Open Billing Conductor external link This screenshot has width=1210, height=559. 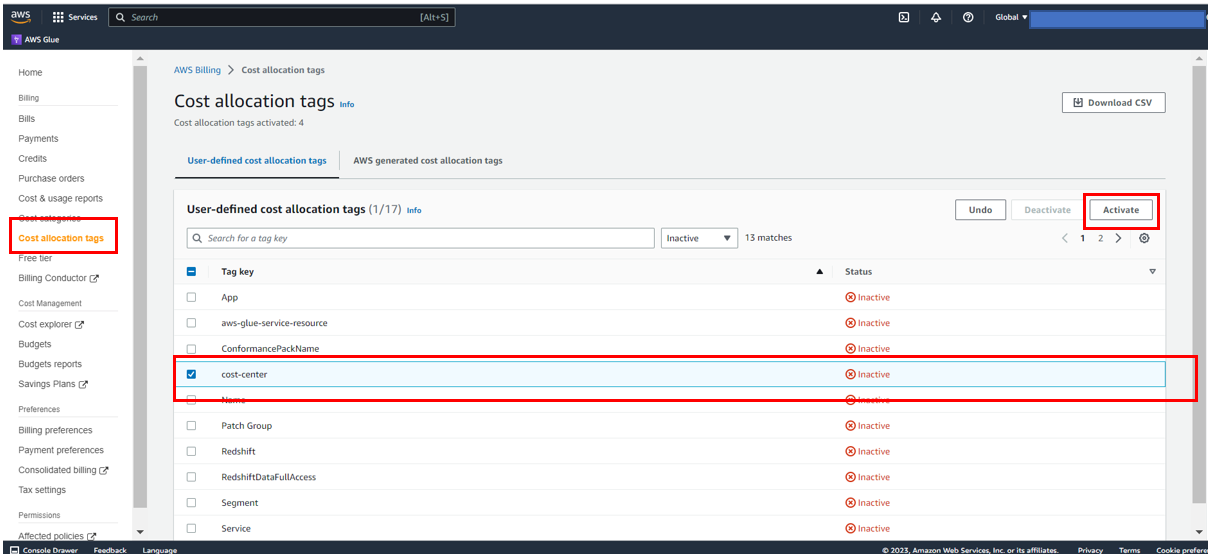click(59, 278)
